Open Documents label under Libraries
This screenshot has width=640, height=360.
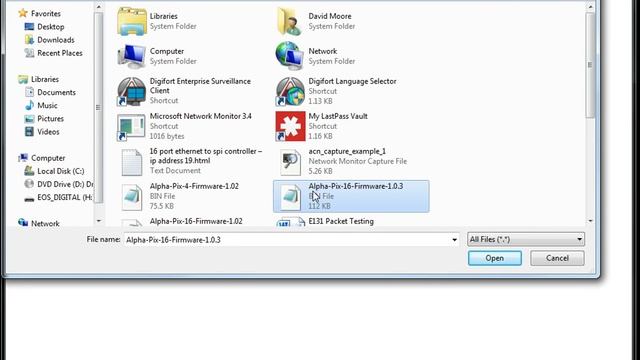click(56, 92)
